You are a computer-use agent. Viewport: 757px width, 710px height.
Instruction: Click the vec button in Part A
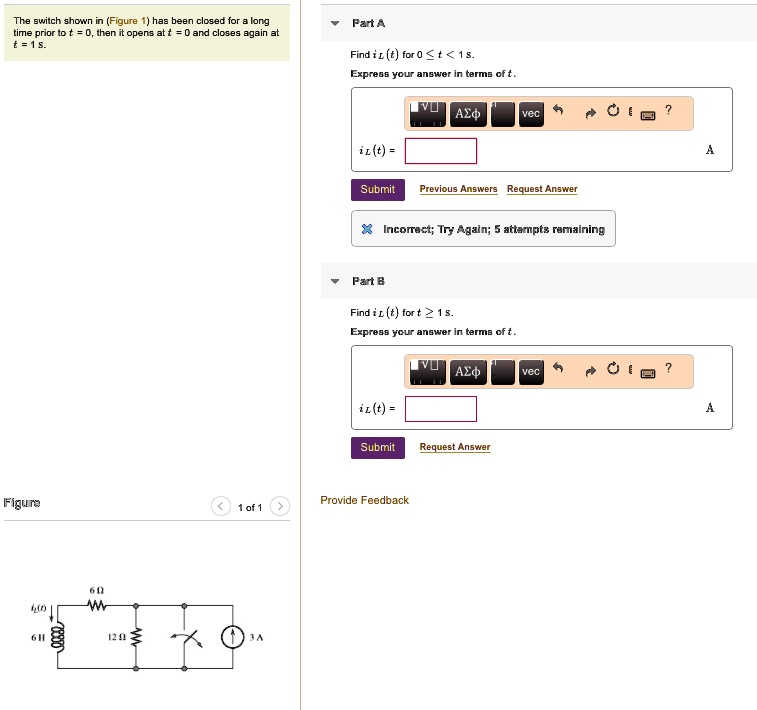(531, 114)
